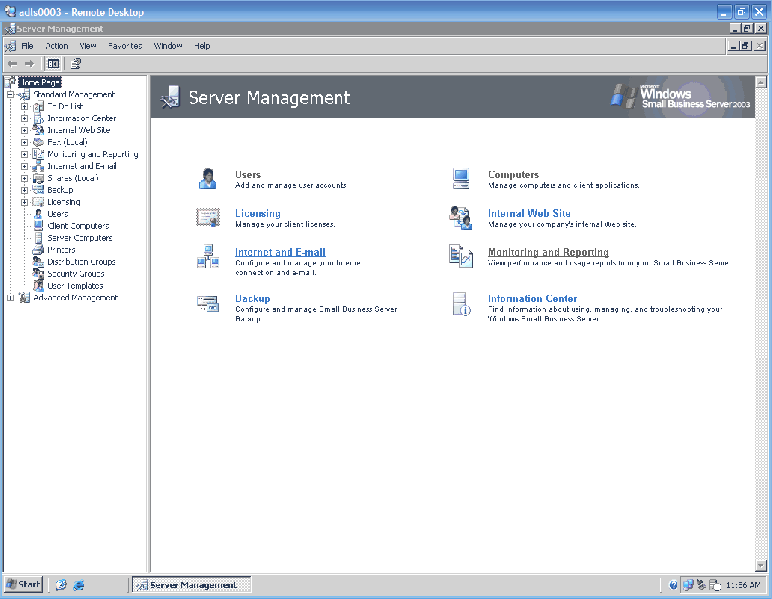Select Information Center tree icon

38,118
